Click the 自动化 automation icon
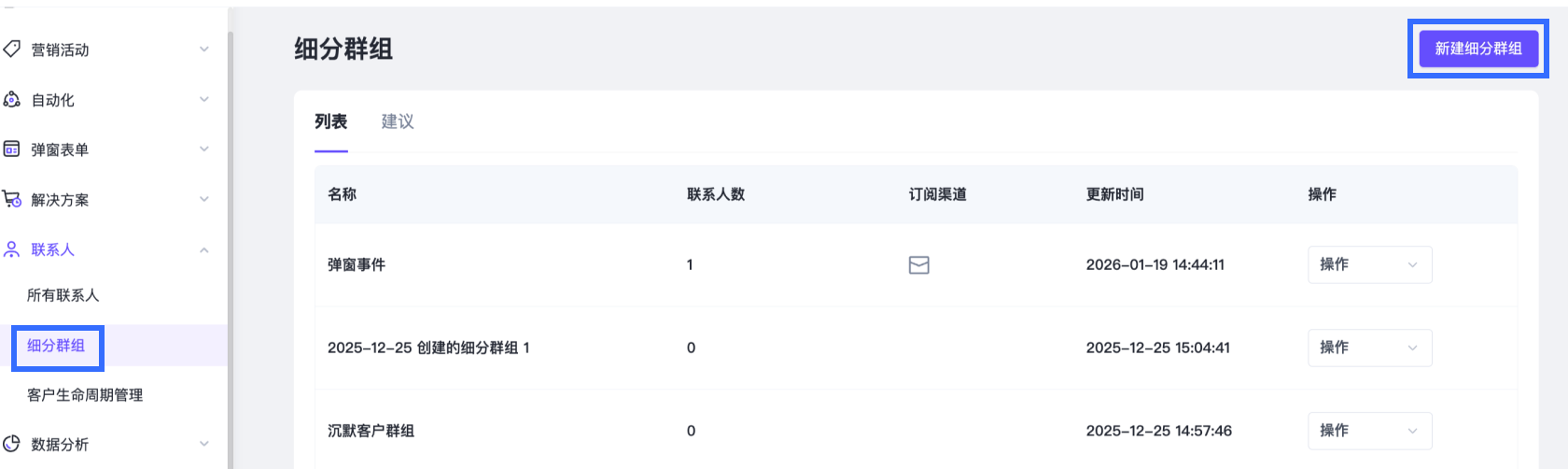 click(12, 100)
